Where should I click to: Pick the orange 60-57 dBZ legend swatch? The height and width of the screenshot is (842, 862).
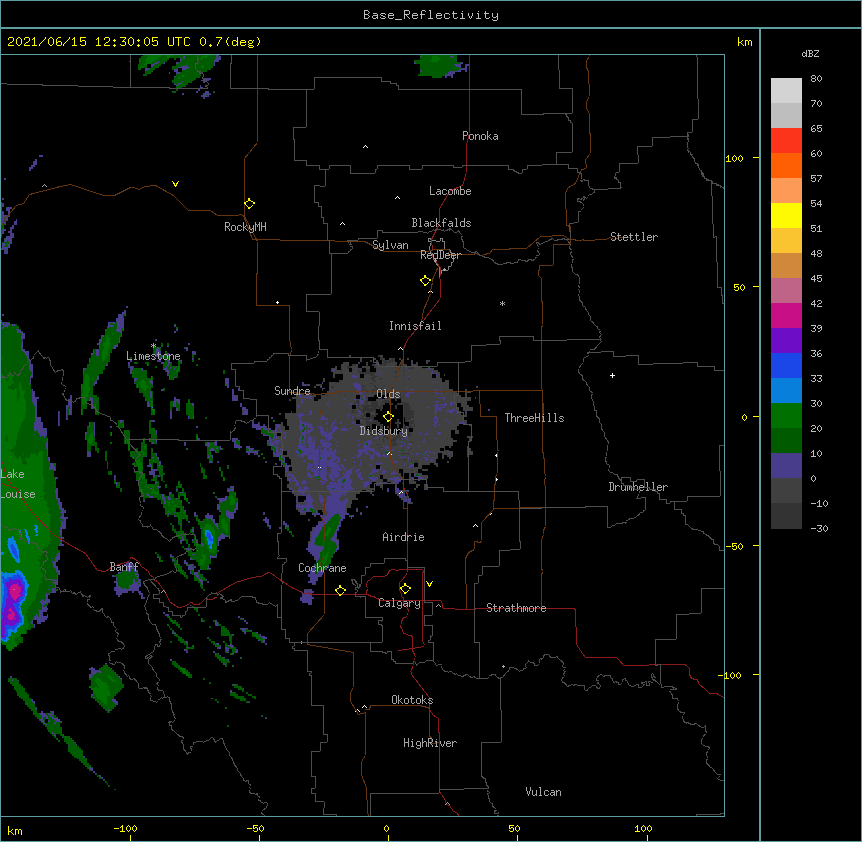point(786,165)
